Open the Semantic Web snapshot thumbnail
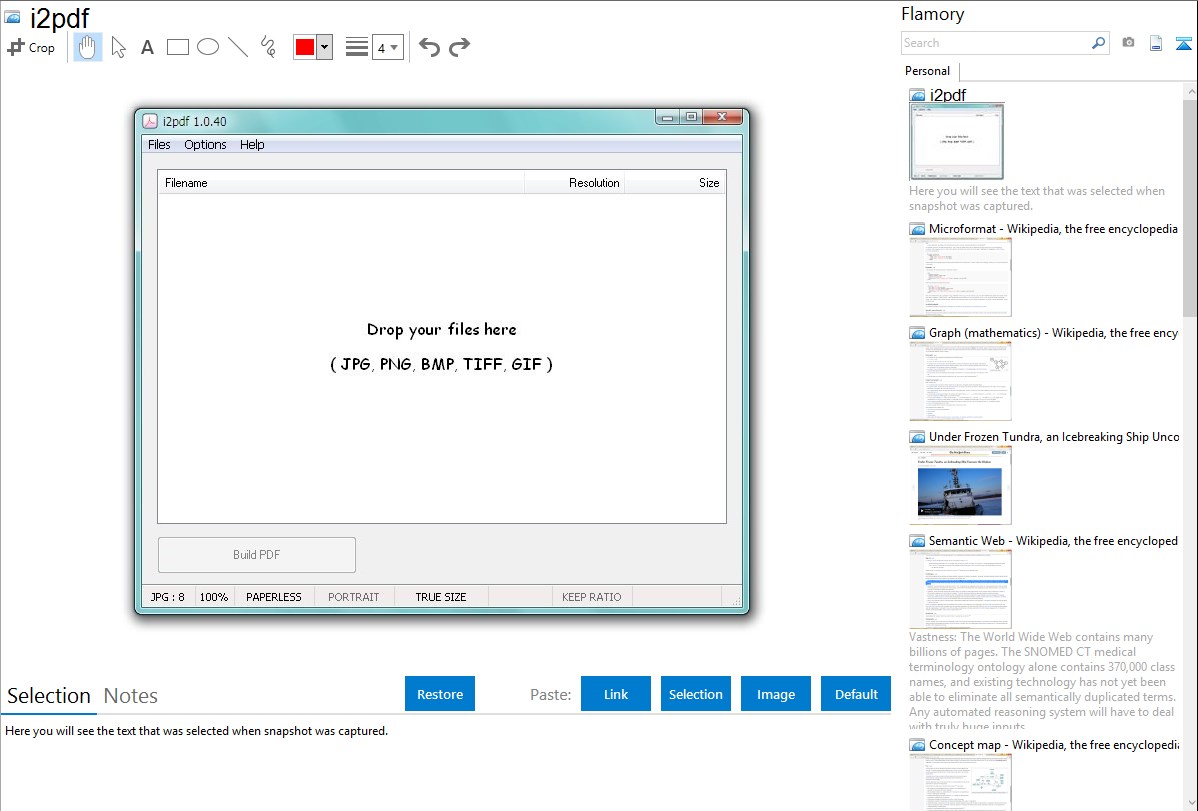This screenshot has height=811, width=1198. click(960, 589)
